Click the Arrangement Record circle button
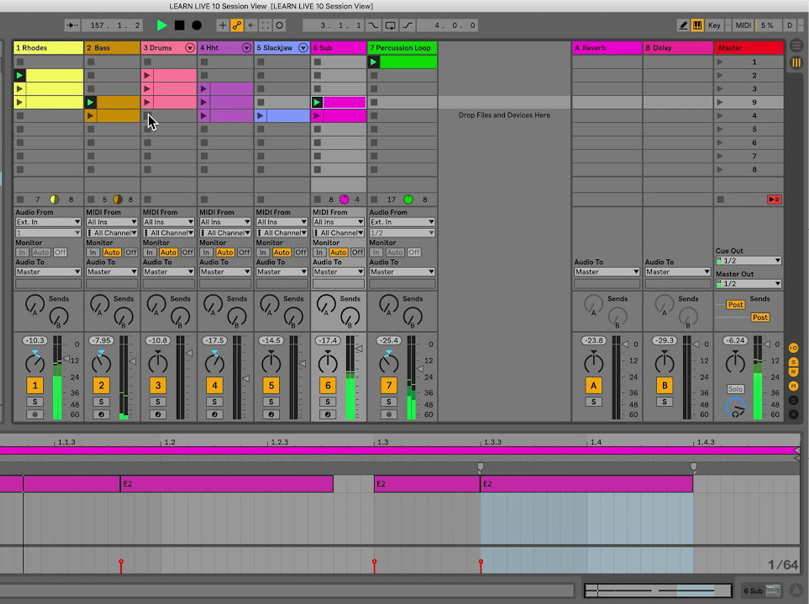The height and width of the screenshot is (604, 809). (197, 25)
